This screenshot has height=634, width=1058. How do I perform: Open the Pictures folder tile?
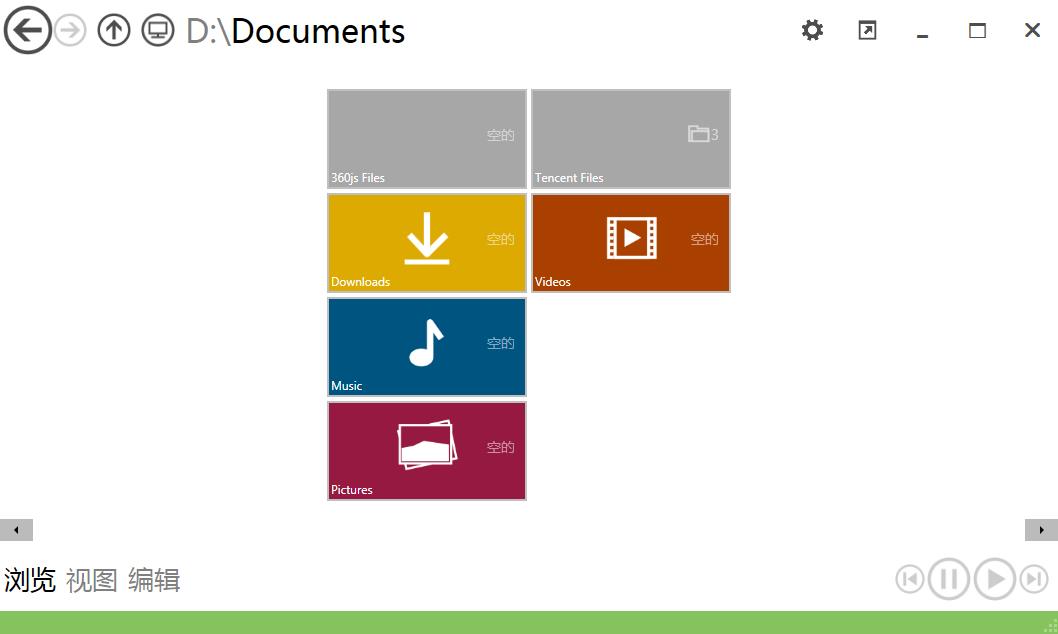[427, 451]
